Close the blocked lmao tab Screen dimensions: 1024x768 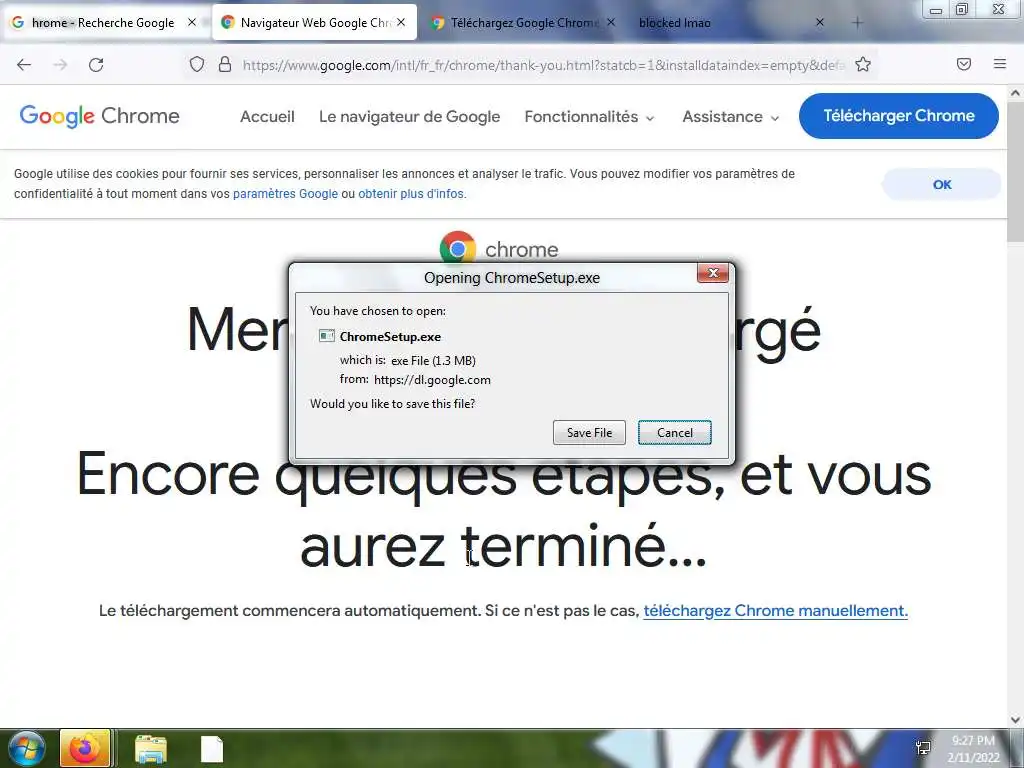pos(820,22)
